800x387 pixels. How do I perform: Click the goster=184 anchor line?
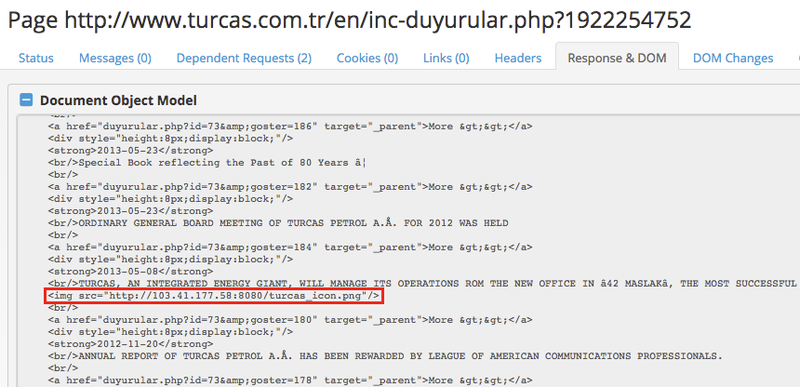tap(290, 247)
